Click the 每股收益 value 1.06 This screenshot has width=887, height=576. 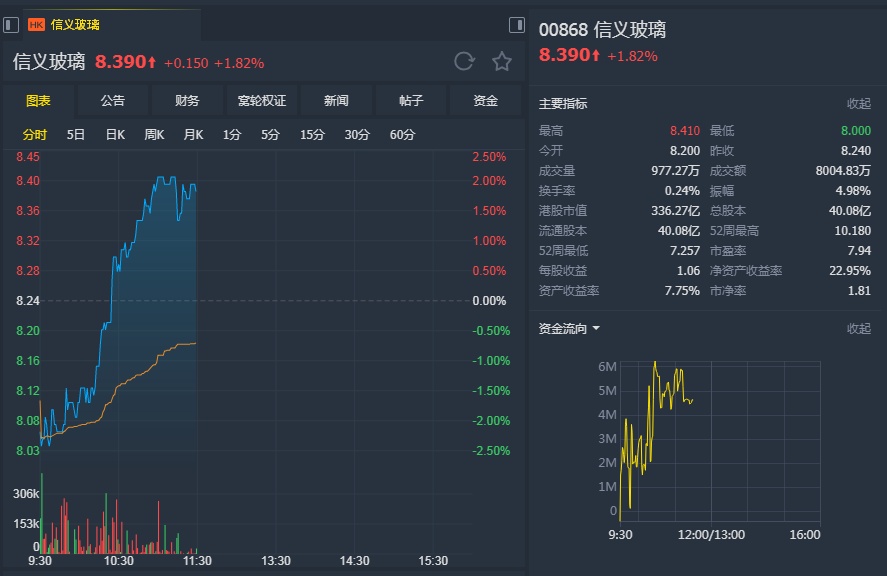tap(688, 270)
